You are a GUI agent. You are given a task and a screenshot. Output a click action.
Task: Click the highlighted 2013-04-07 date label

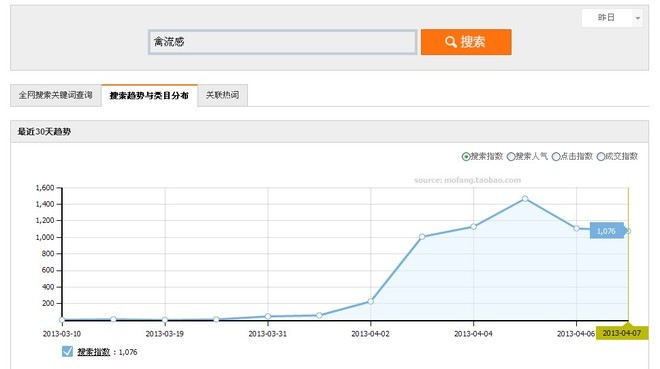point(622,333)
